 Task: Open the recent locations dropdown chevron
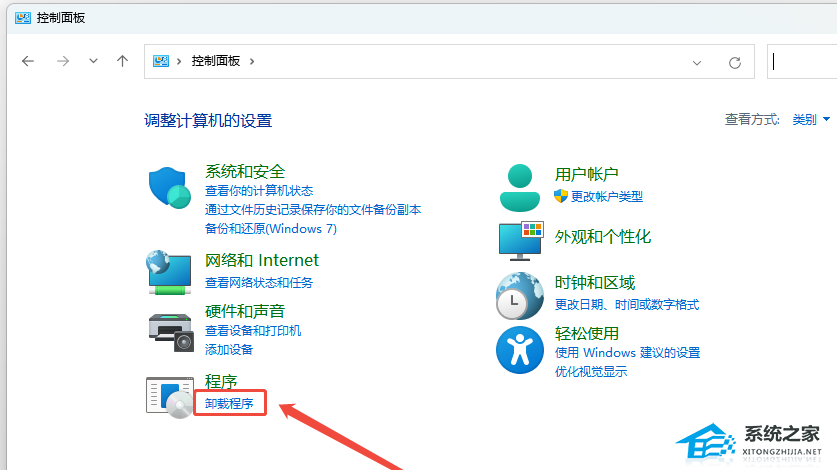93,61
